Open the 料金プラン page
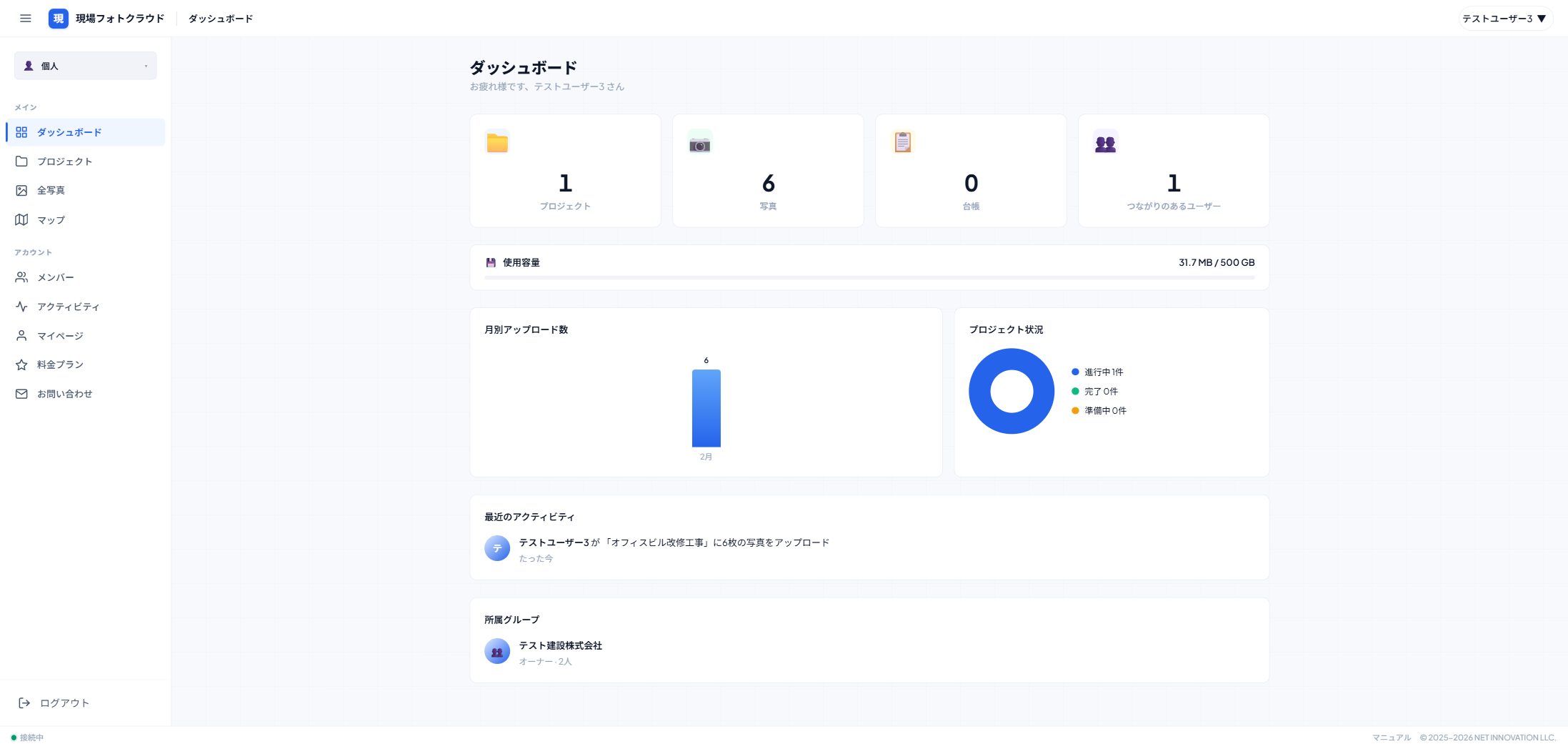 point(60,364)
